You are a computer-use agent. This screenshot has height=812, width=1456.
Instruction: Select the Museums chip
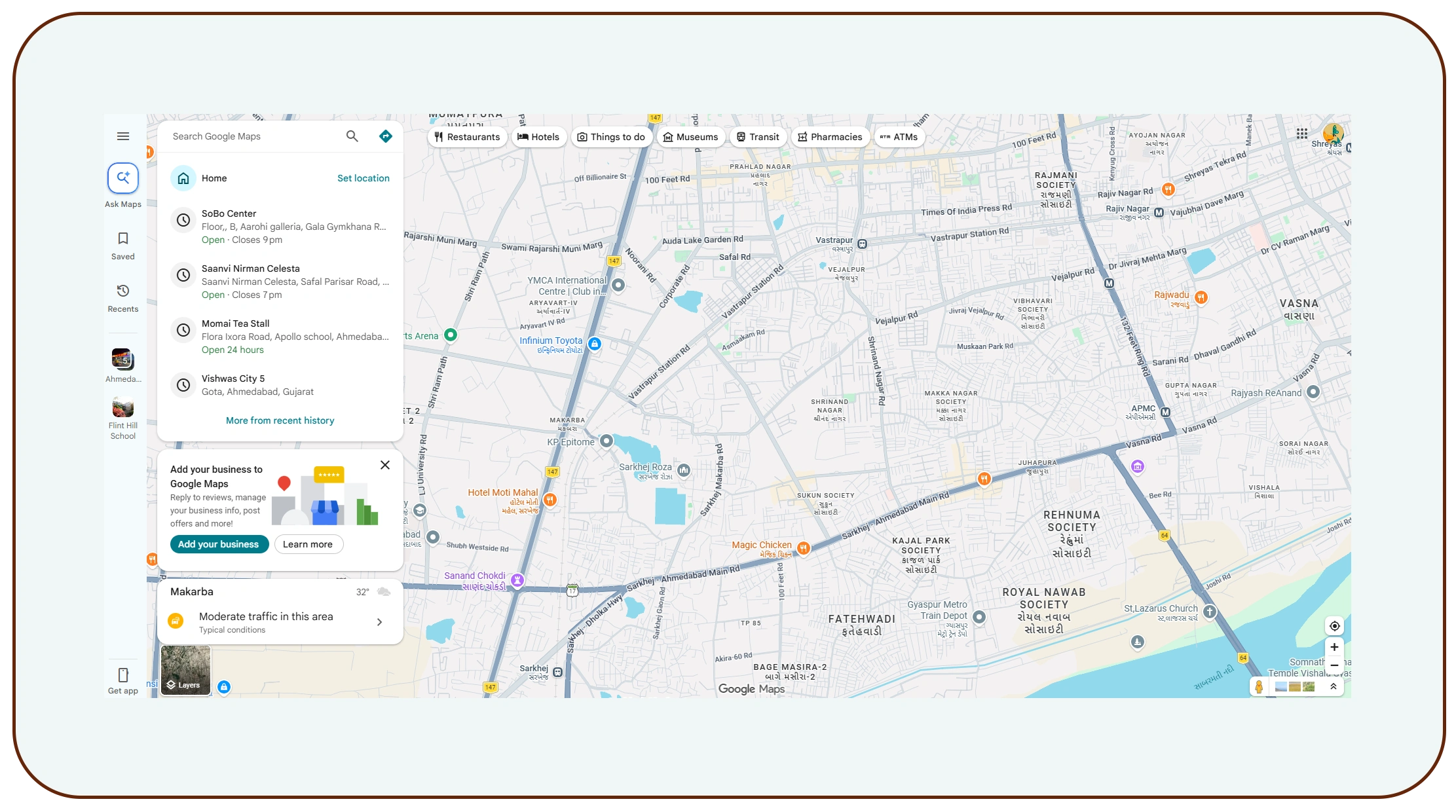690,137
